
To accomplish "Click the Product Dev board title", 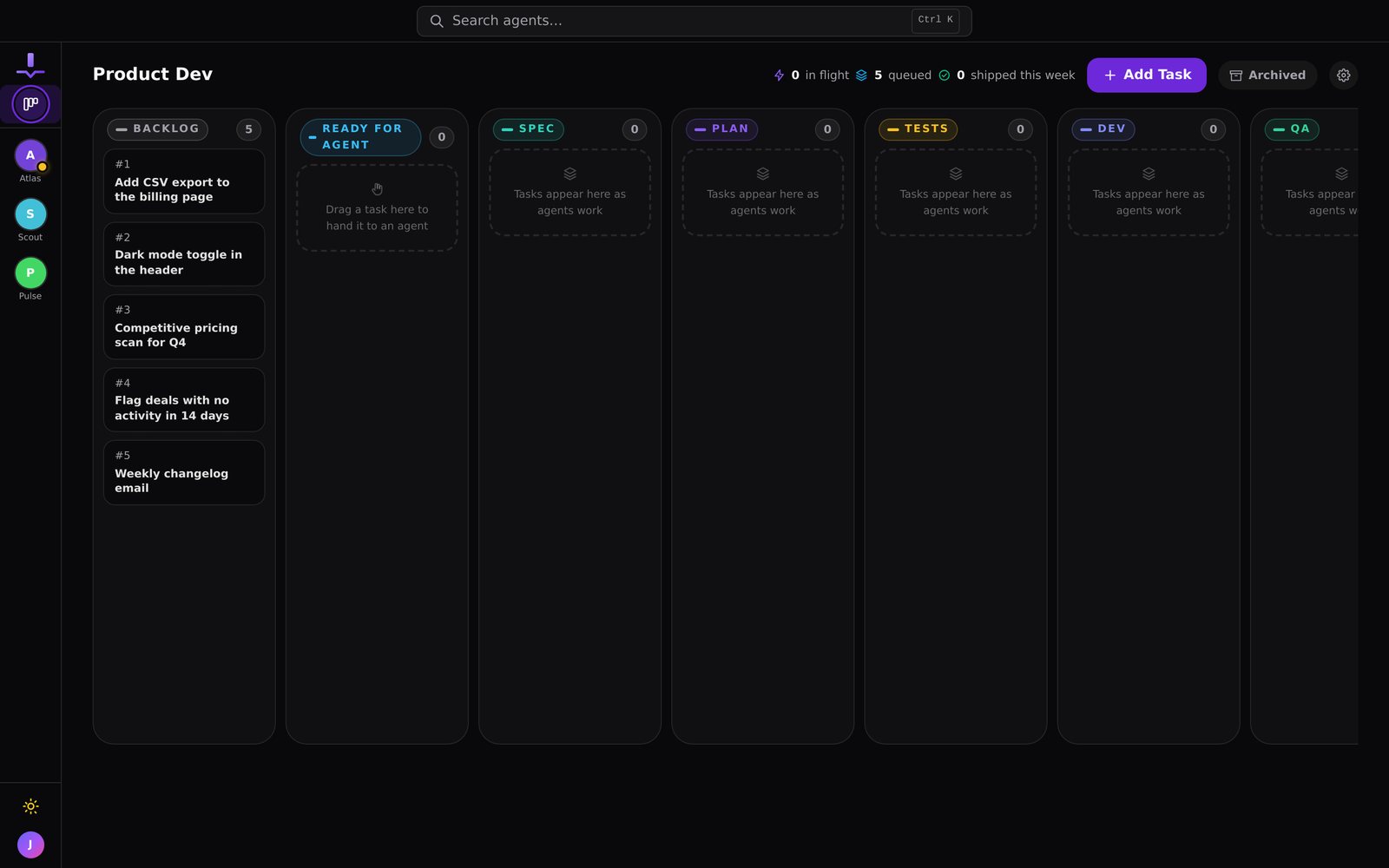I will (153, 75).
